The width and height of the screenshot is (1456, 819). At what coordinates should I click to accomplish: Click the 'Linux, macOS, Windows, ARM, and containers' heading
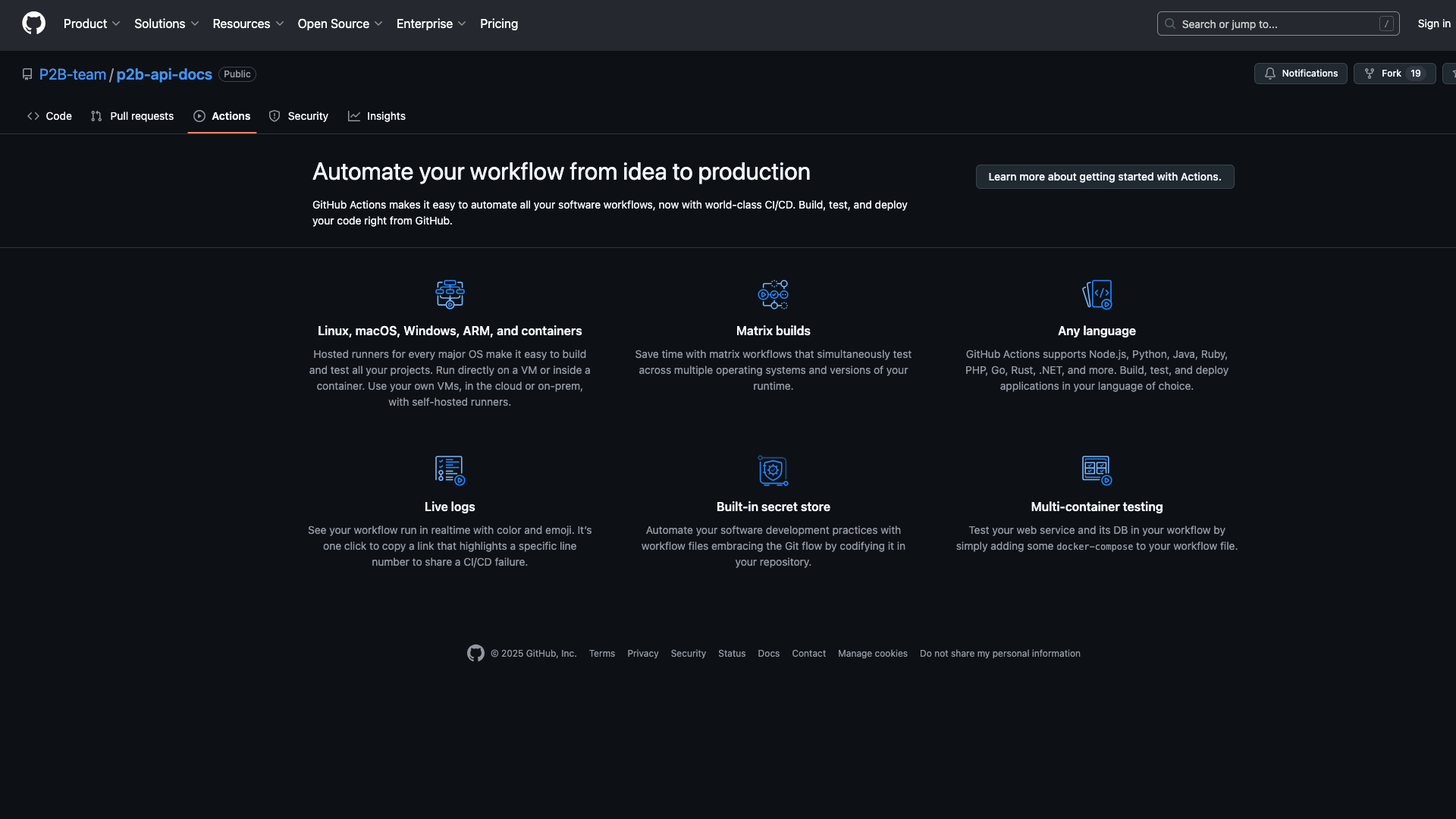pyautogui.click(x=450, y=331)
